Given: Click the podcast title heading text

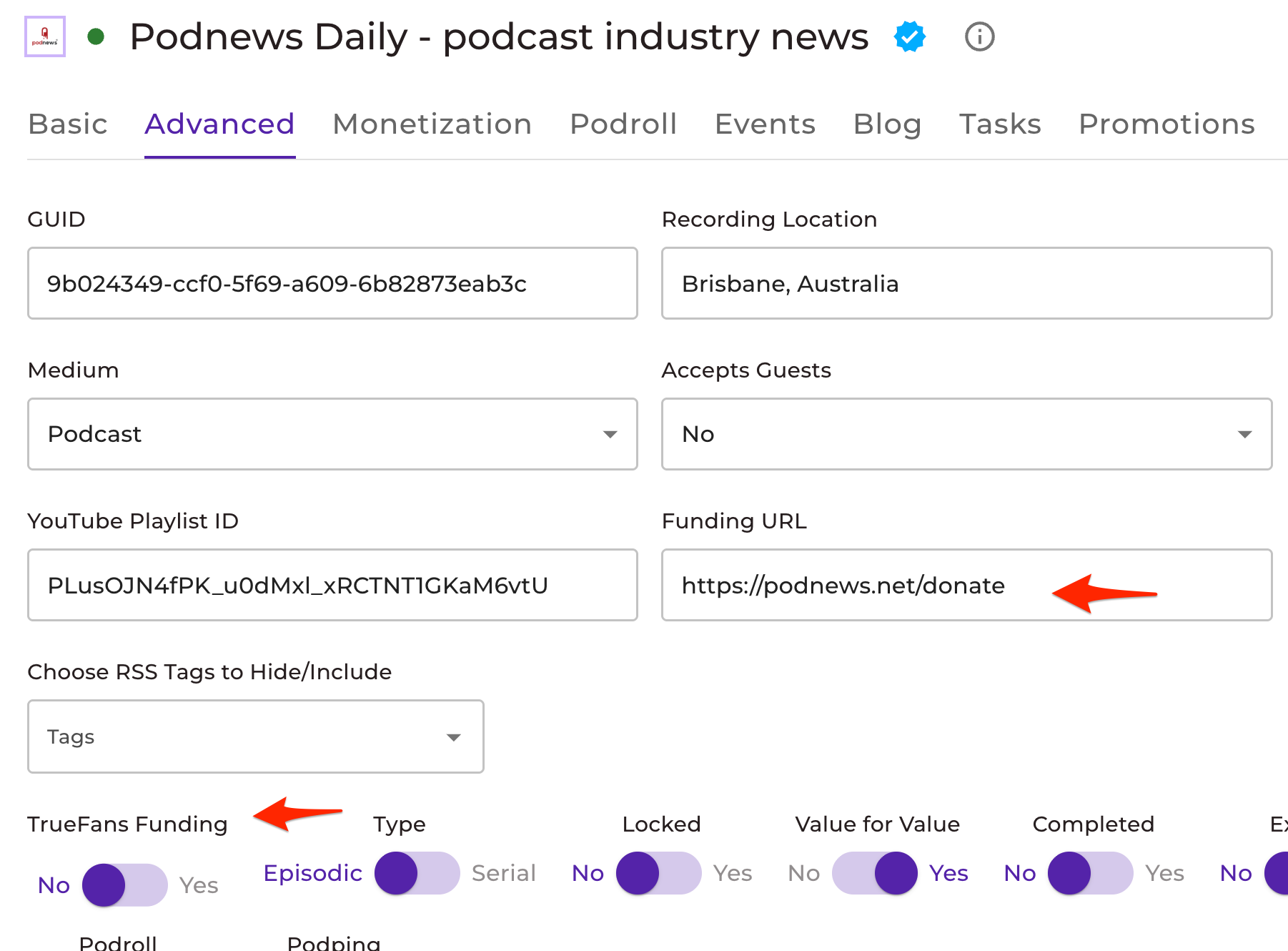Looking at the screenshot, I should [x=499, y=36].
